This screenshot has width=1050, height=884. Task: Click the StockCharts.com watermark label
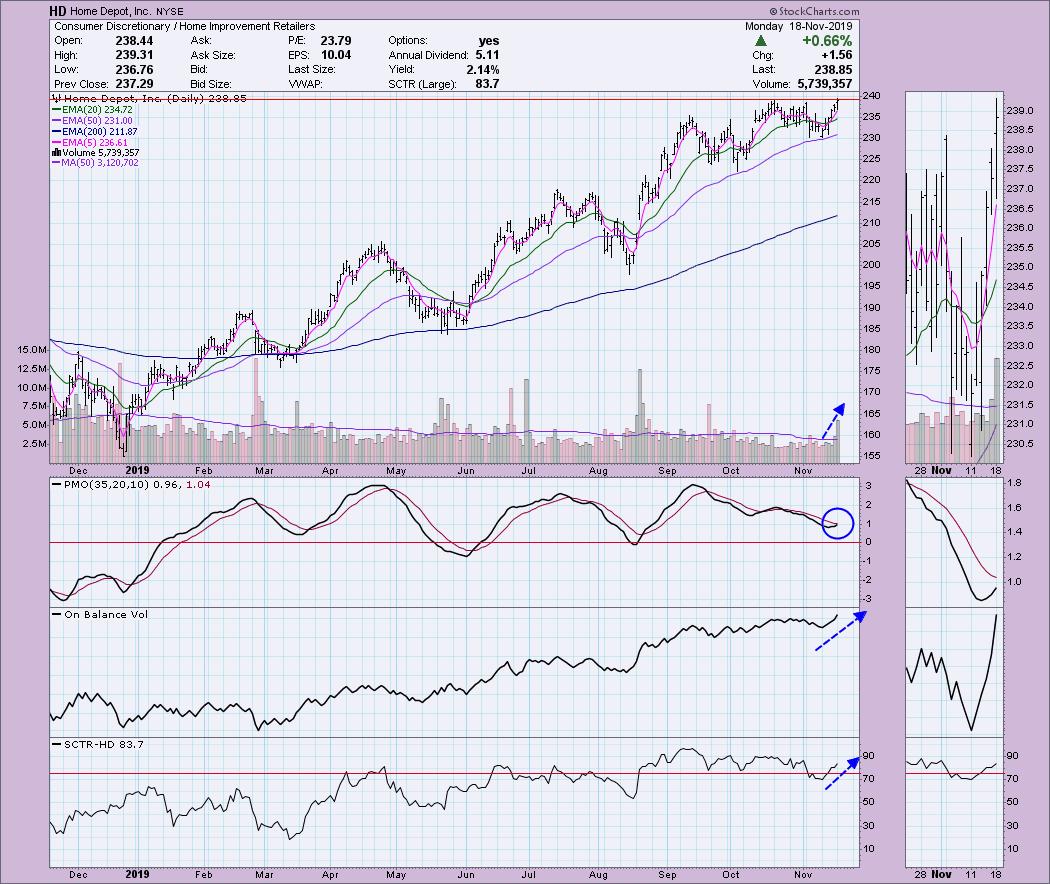[814, 11]
